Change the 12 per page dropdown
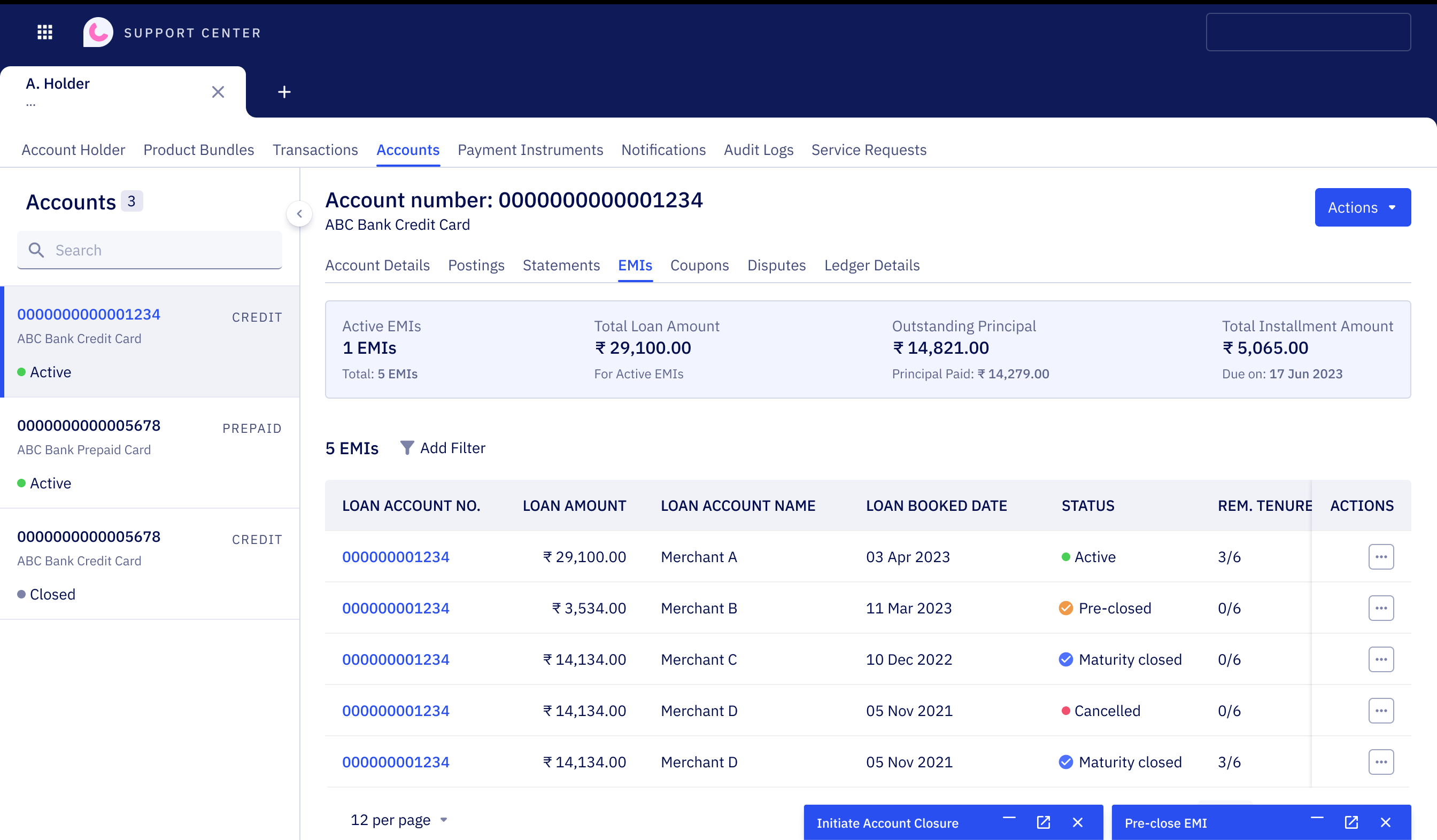This screenshot has width=1437, height=840. tap(399, 820)
